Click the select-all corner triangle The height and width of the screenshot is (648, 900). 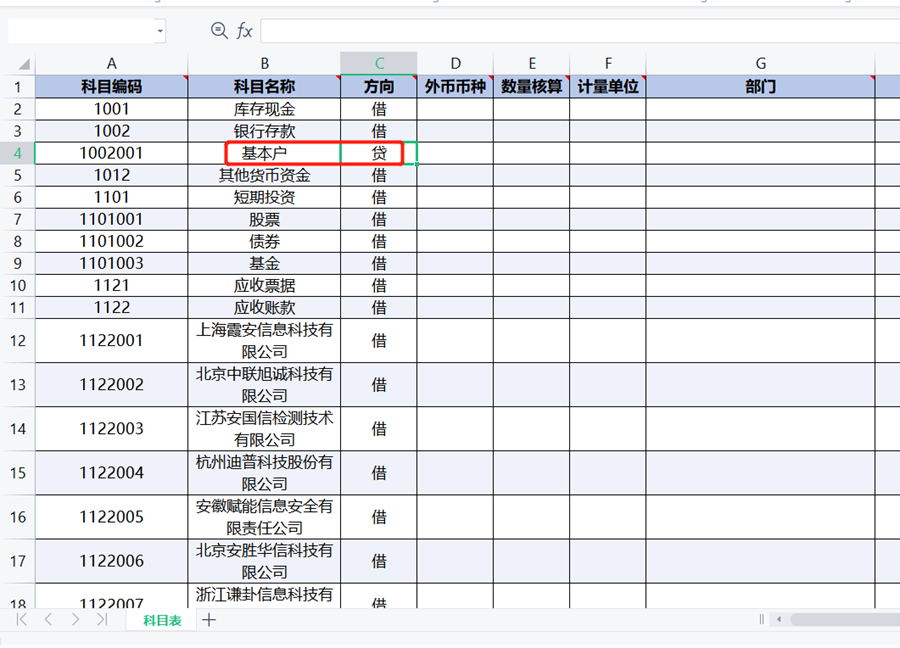tap(24, 63)
